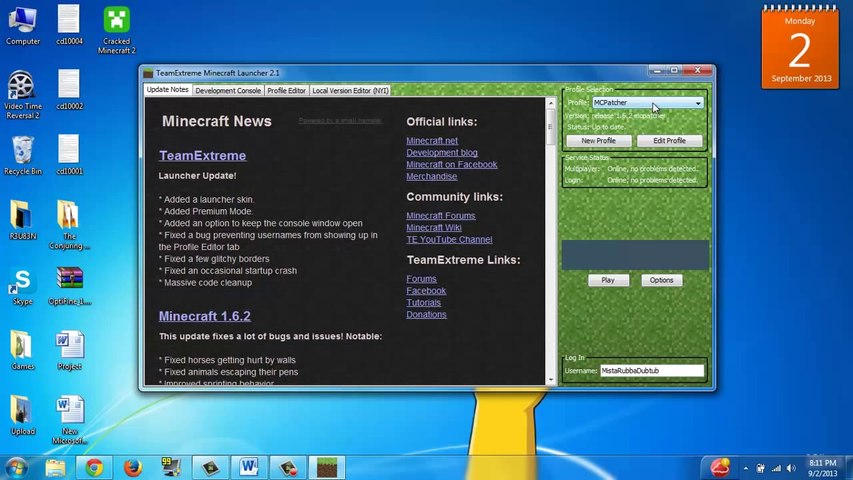
Task: Switch to the Development Console tab
Action: tap(228, 91)
